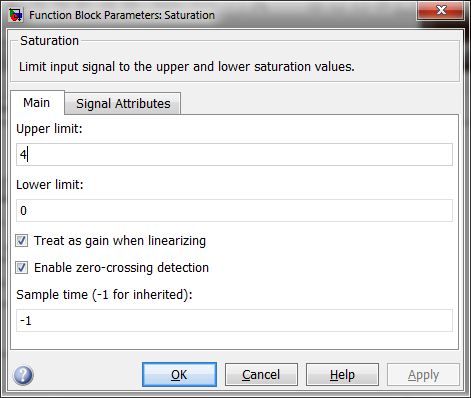The image size is (471, 398).
Task: Focus the Upper limit input field
Action: click(x=234, y=155)
